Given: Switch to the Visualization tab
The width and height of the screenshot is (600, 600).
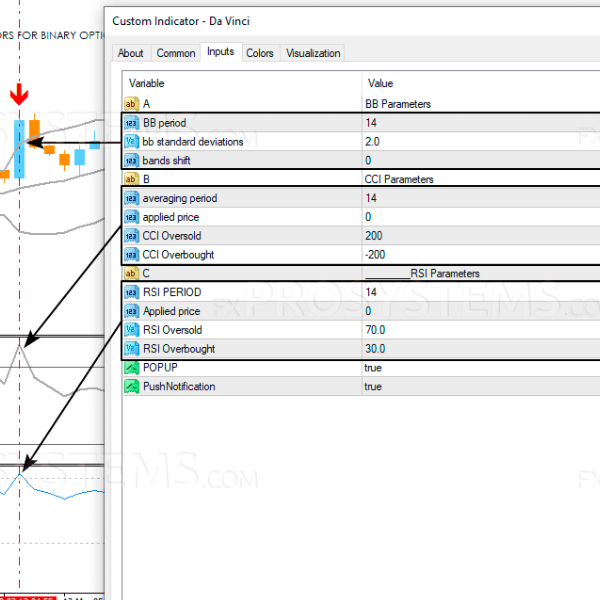Looking at the screenshot, I should 313,53.
